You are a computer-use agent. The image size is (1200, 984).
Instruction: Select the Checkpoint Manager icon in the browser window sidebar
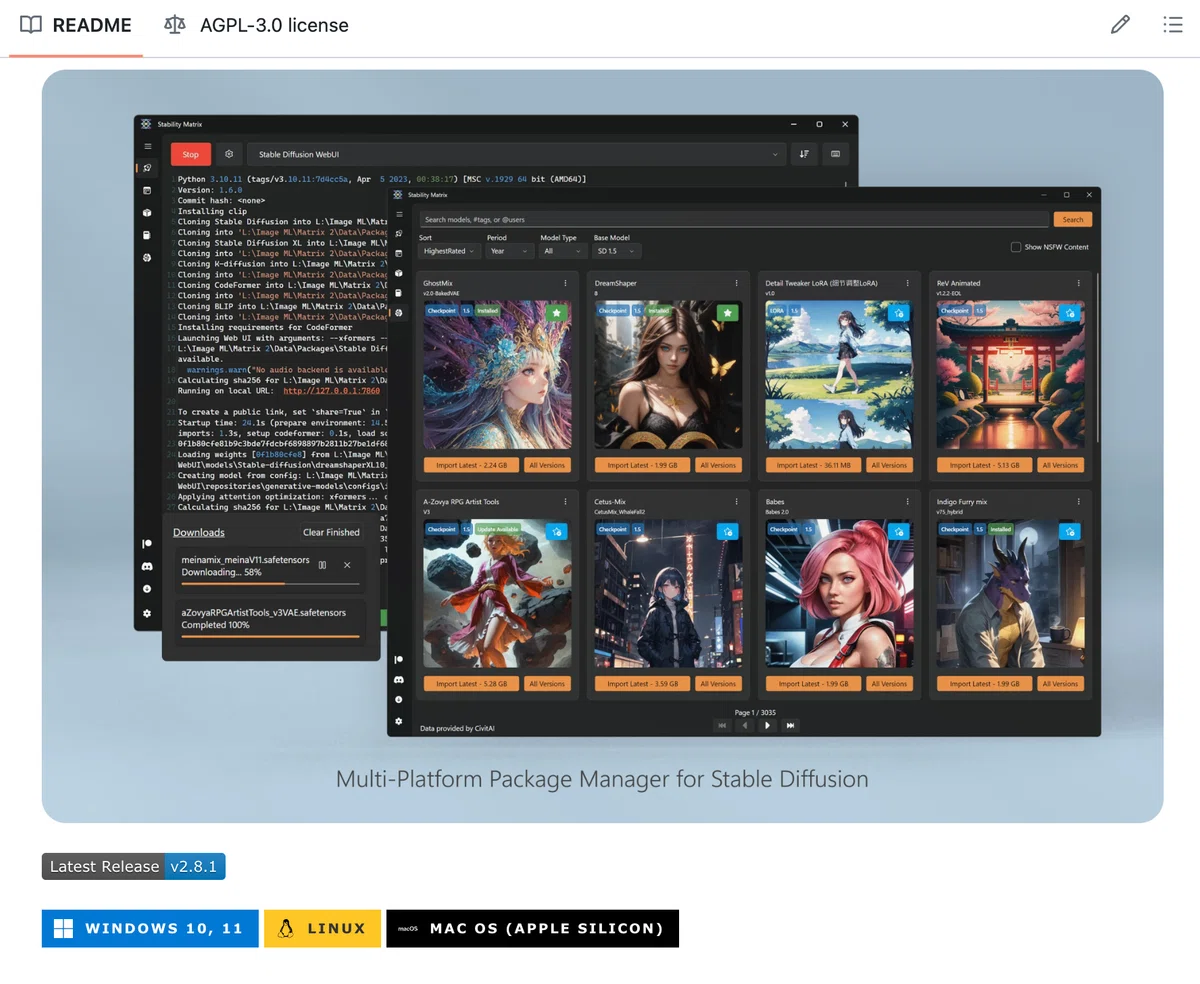(399, 293)
